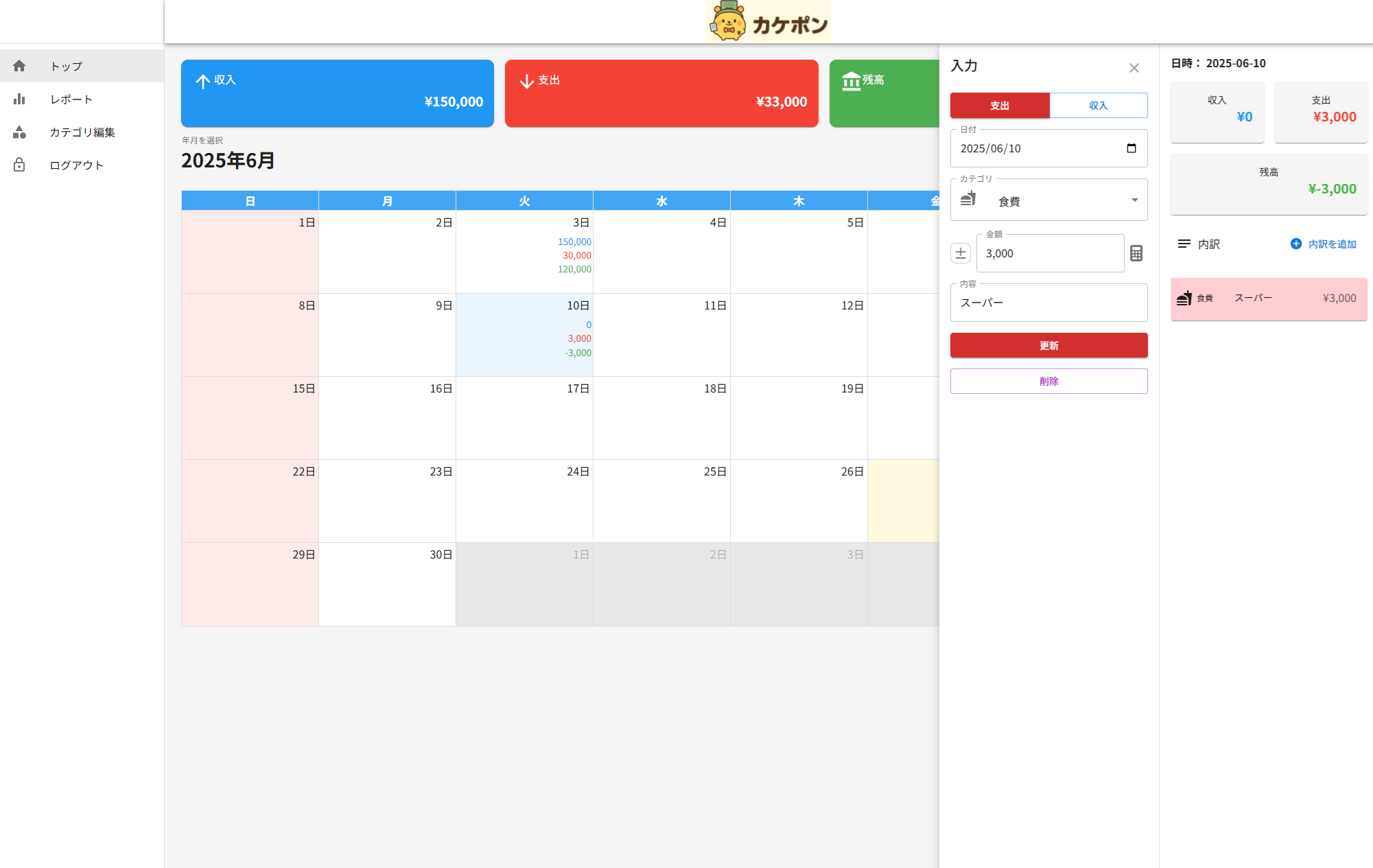Select calendar day 3日
The image size is (1373, 868).
click(524, 252)
